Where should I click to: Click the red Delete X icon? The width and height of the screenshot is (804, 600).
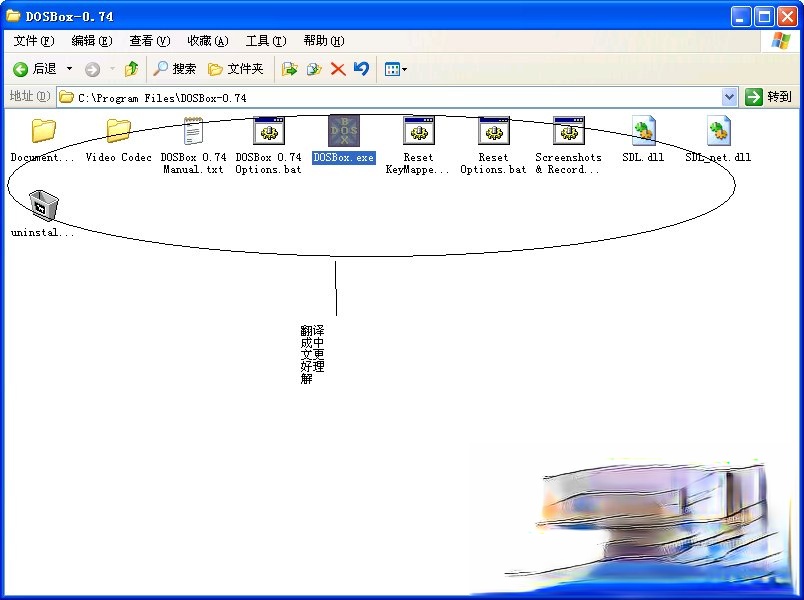(338, 69)
